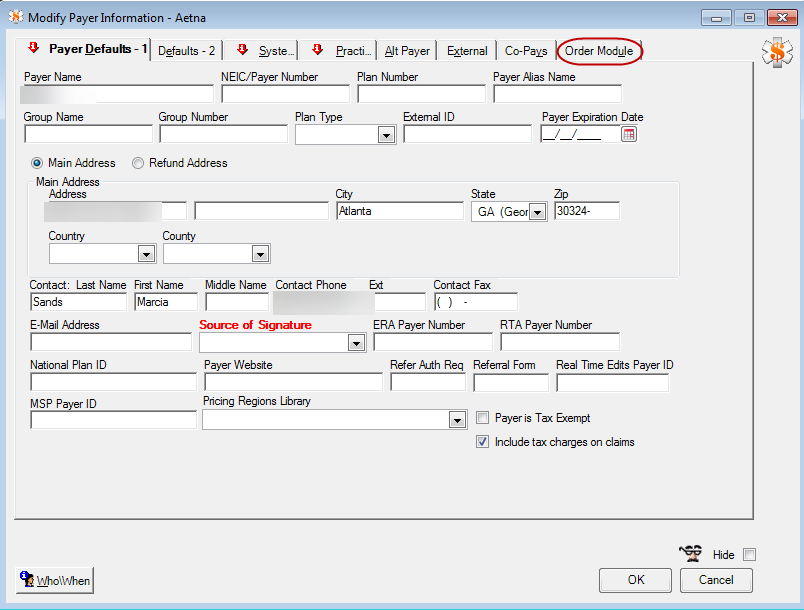
Task: Expand the Source of Signature dropdown
Action: (x=355, y=343)
